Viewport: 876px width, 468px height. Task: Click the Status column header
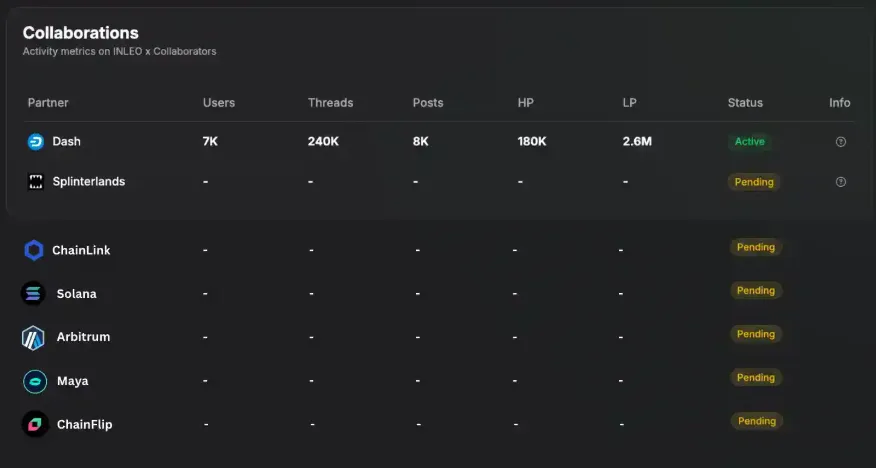pyautogui.click(x=745, y=103)
